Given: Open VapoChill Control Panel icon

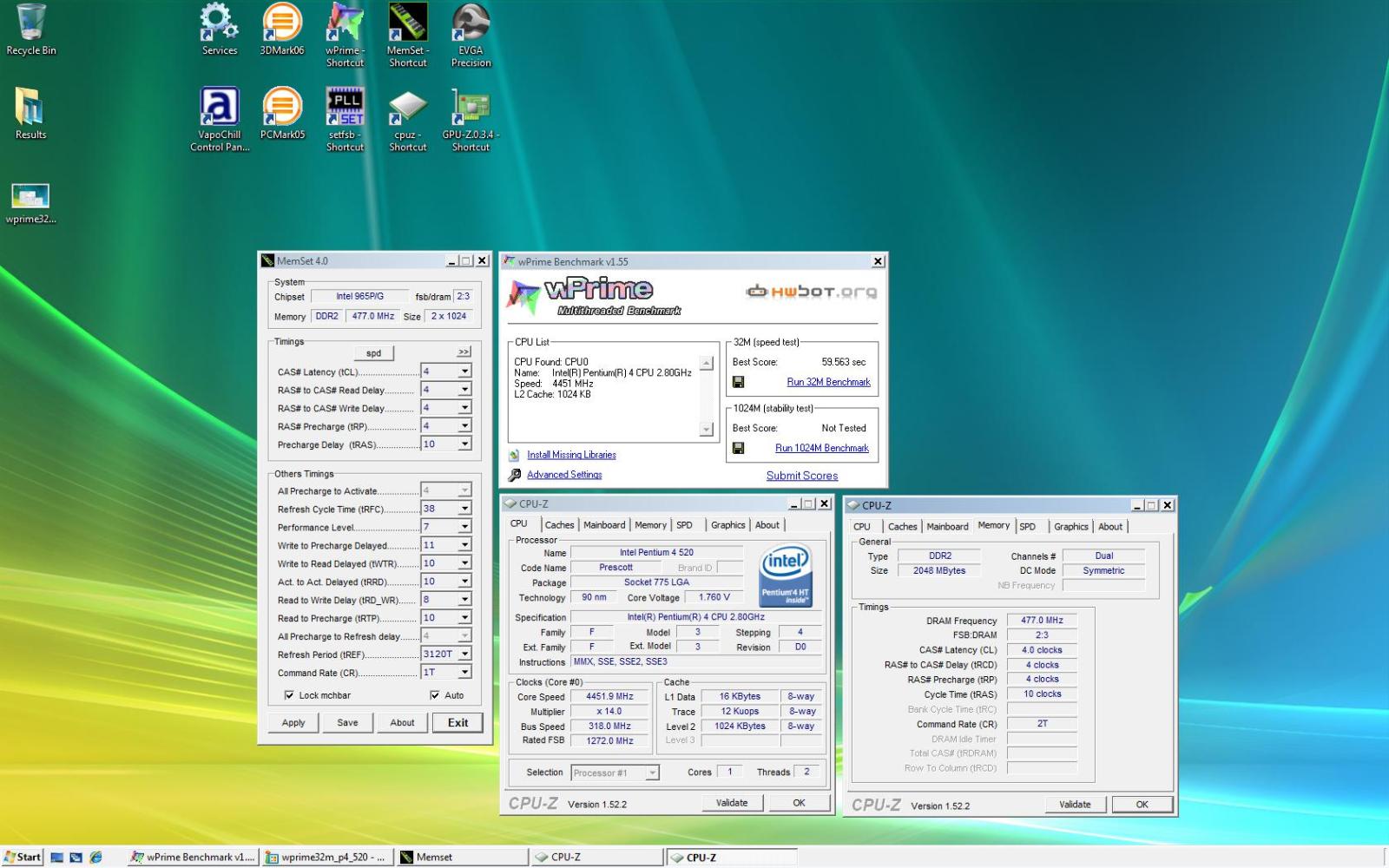Looking at the screenshot, I should click(x=220, y=119).
